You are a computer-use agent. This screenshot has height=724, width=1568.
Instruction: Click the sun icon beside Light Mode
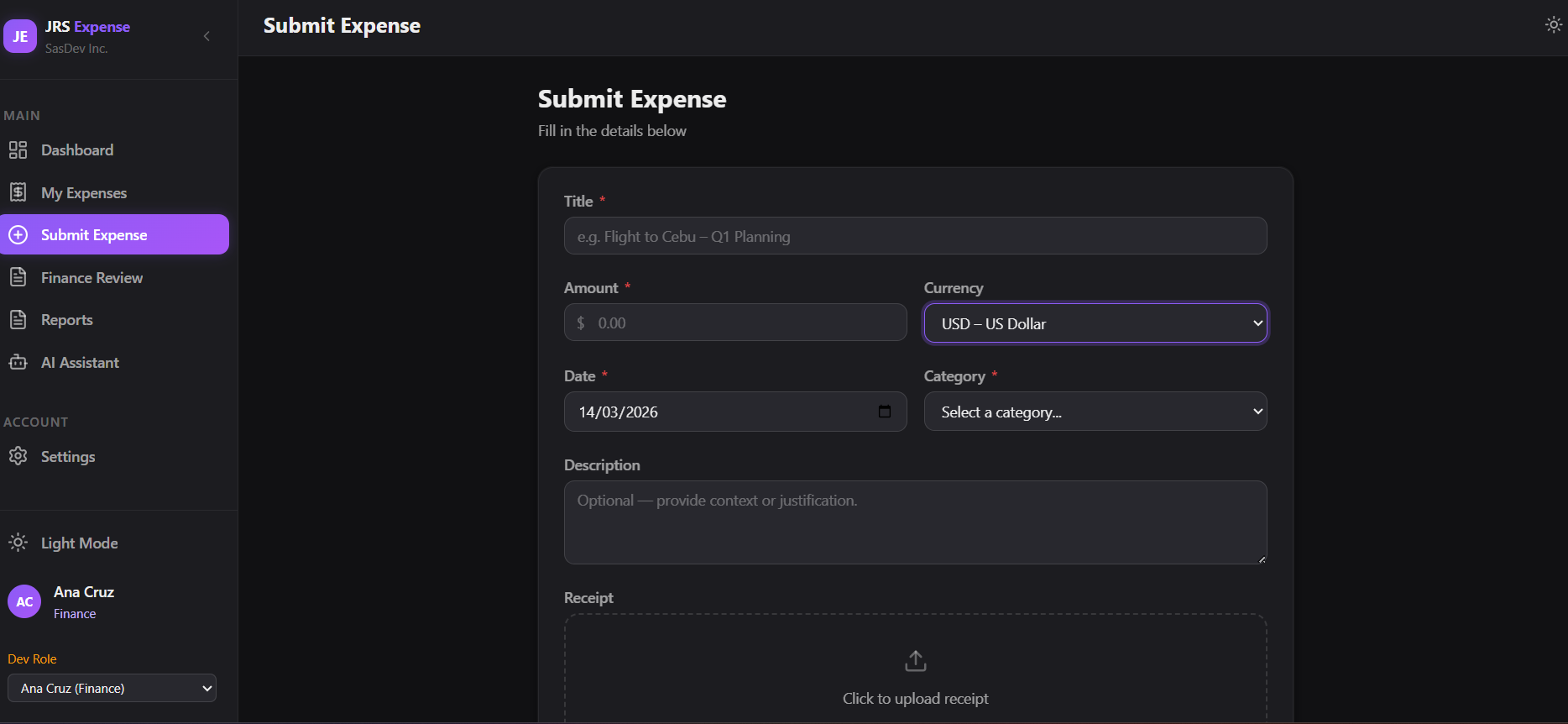click(18, 543)
